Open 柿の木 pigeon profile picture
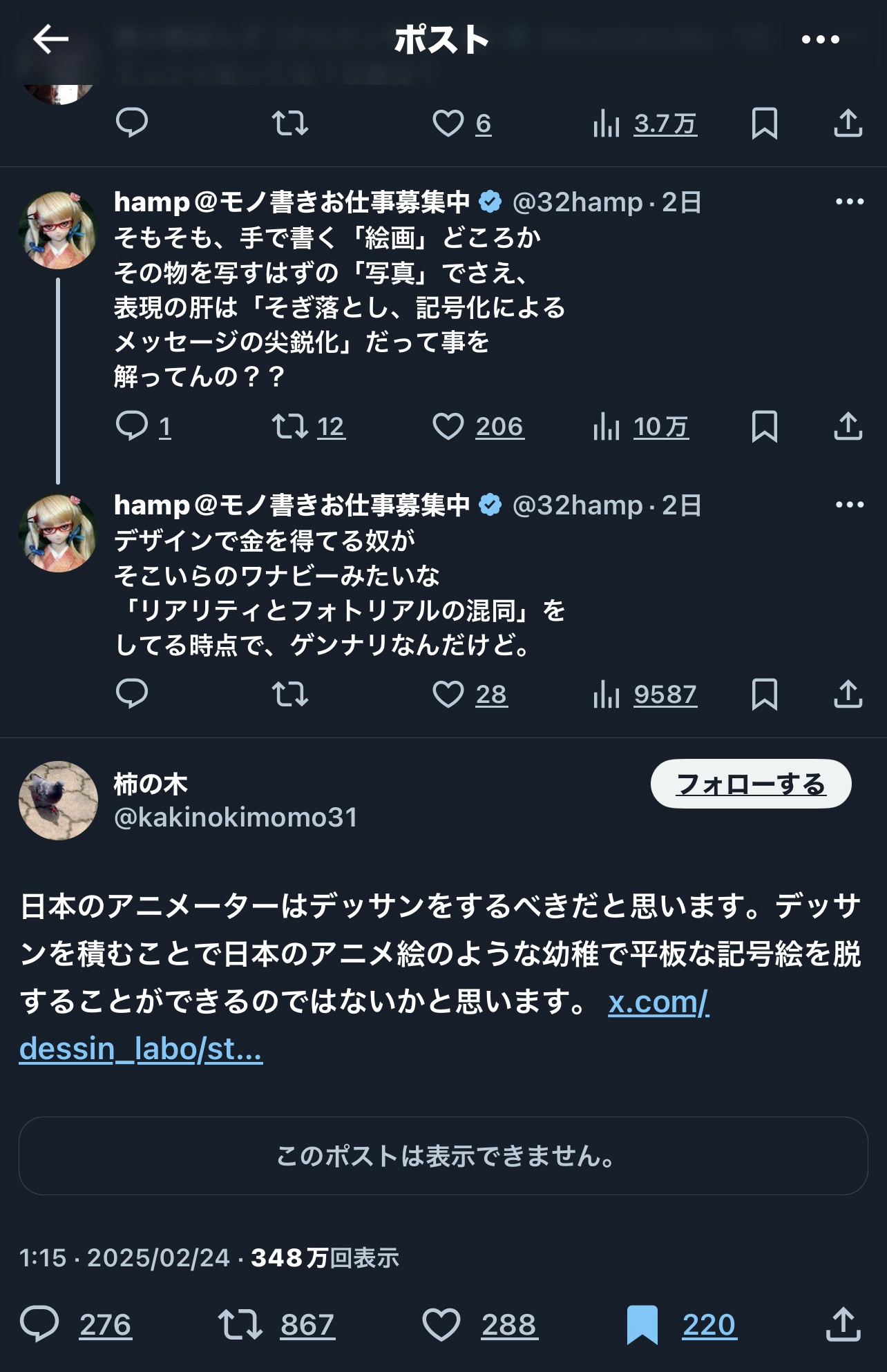This screenshot has height=1372, width=887. 59,800
